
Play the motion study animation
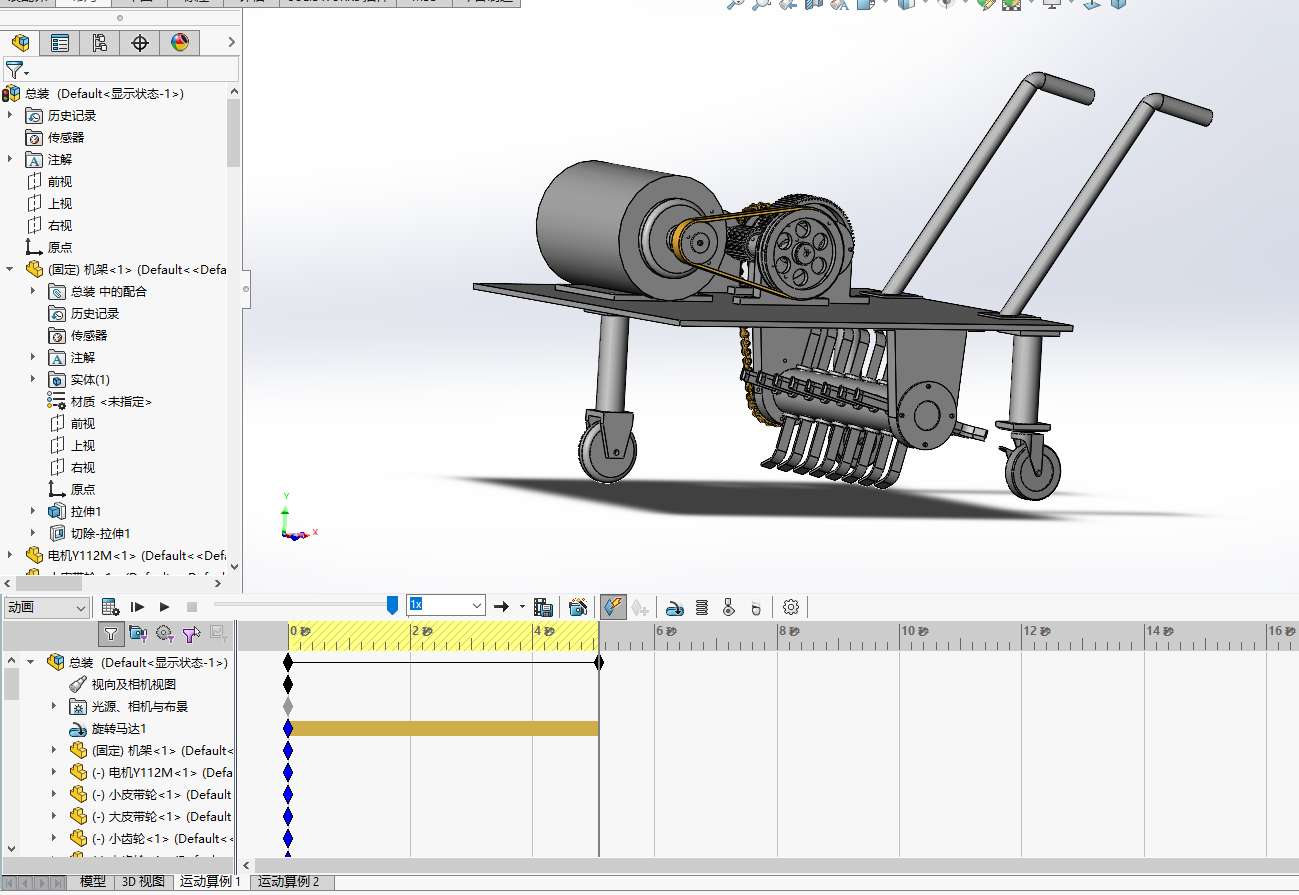(x=165, y=607)
